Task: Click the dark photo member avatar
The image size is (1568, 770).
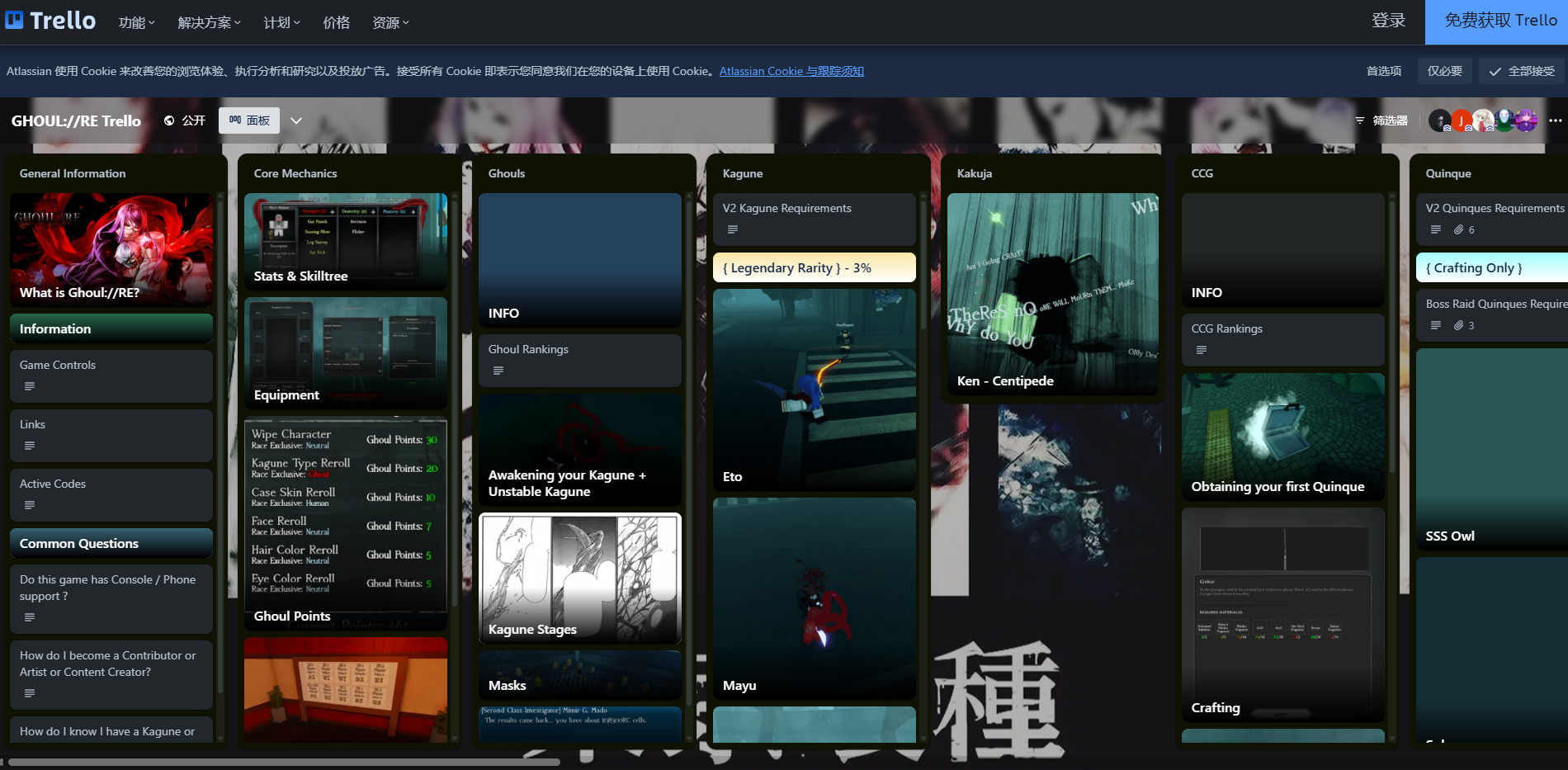Action: (1440, 120)
